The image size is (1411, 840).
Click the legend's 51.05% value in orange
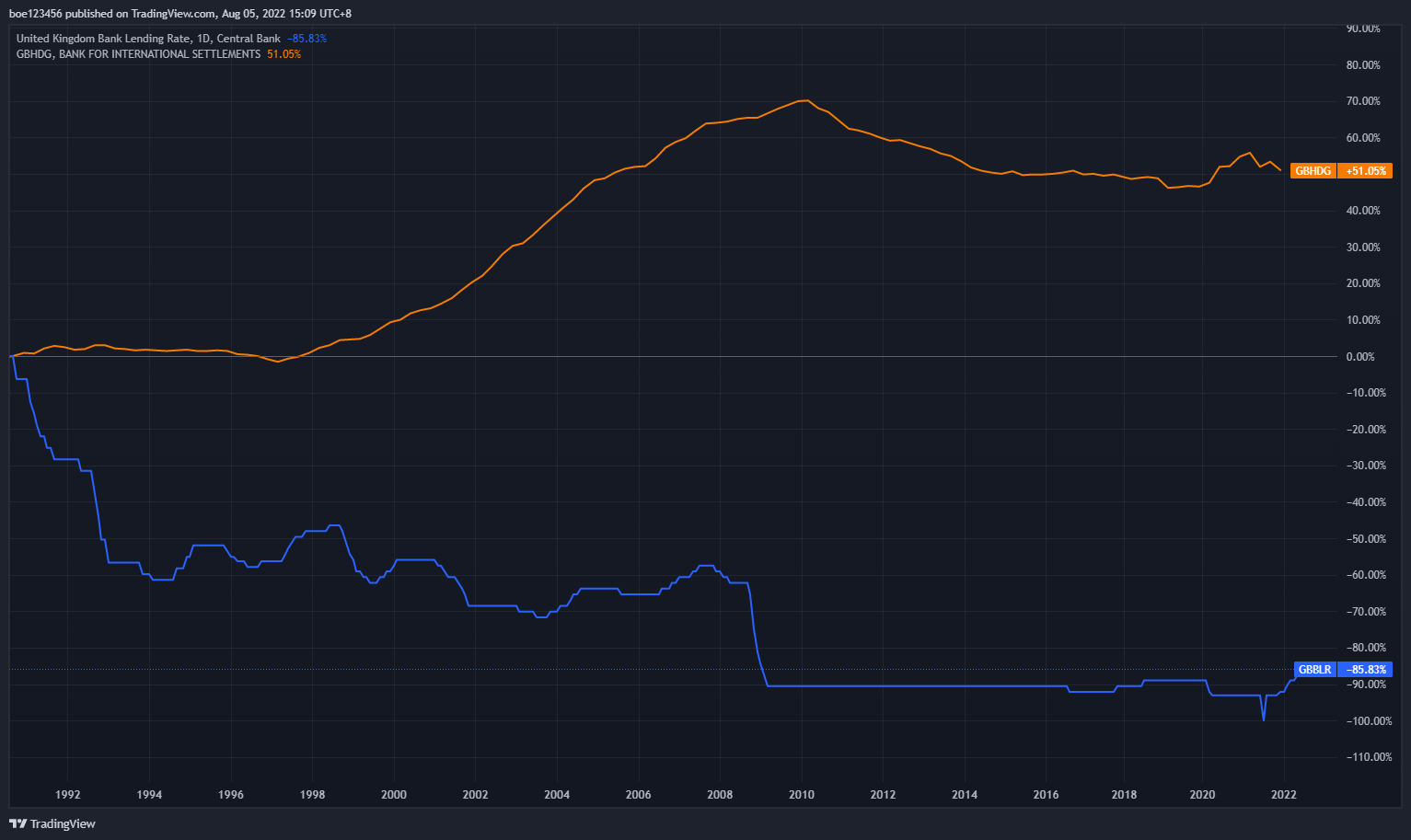point(283,54)
